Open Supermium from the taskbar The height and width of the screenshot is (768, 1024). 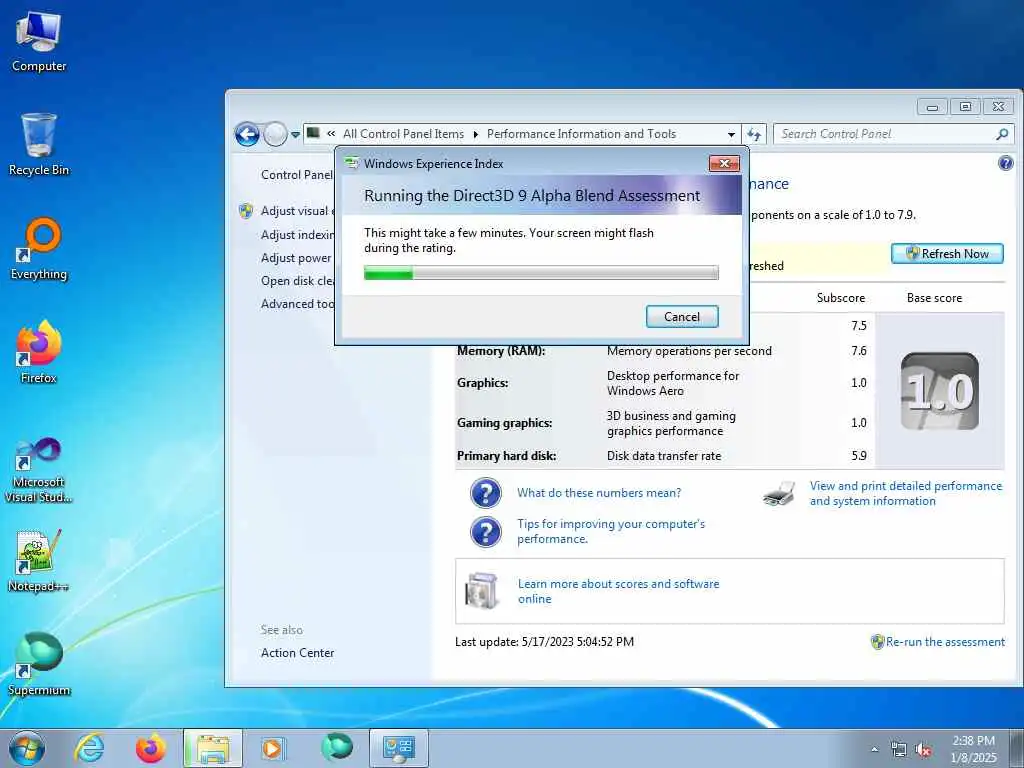336,747
